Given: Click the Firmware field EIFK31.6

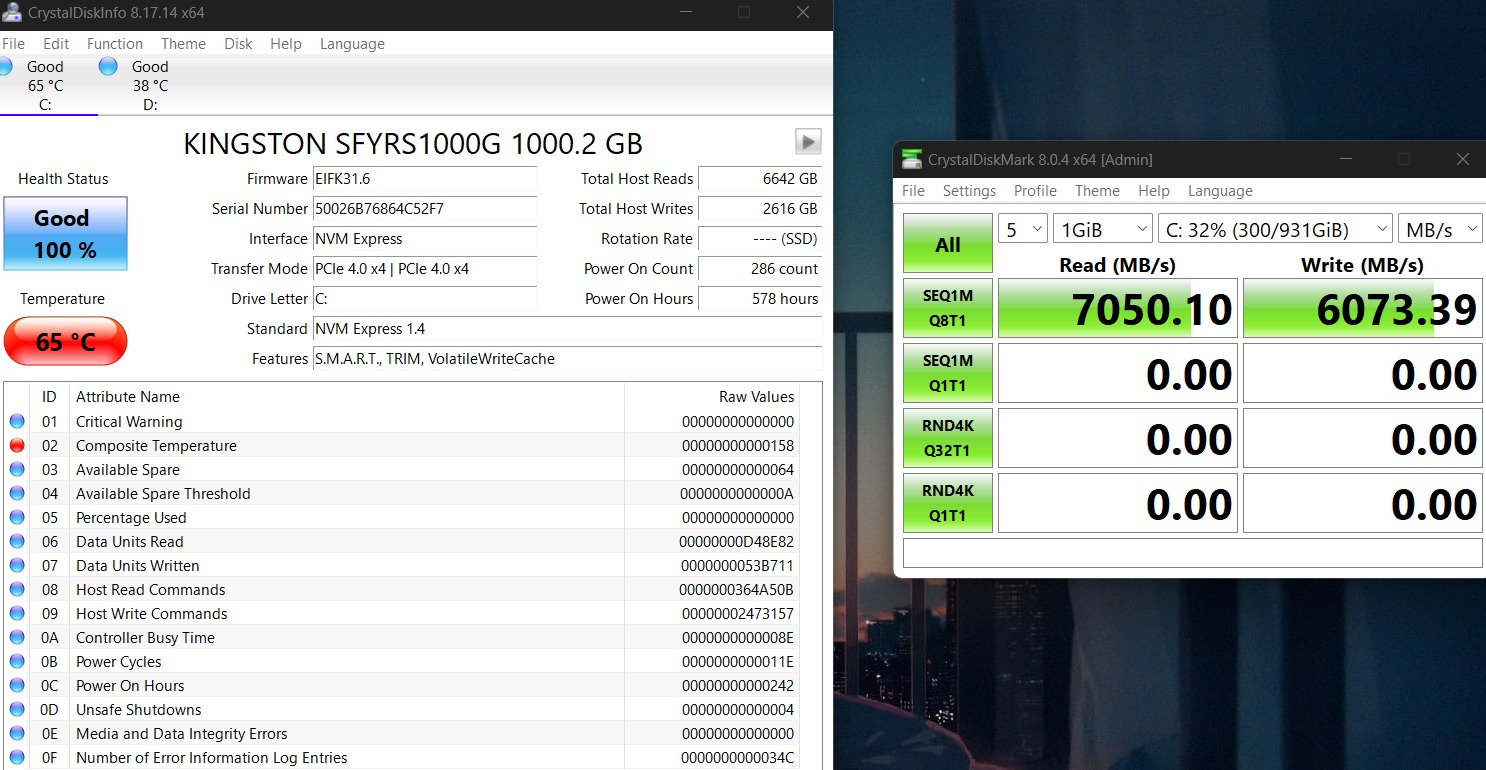Looking at the screenshot, I should click(x=425, y=179).
